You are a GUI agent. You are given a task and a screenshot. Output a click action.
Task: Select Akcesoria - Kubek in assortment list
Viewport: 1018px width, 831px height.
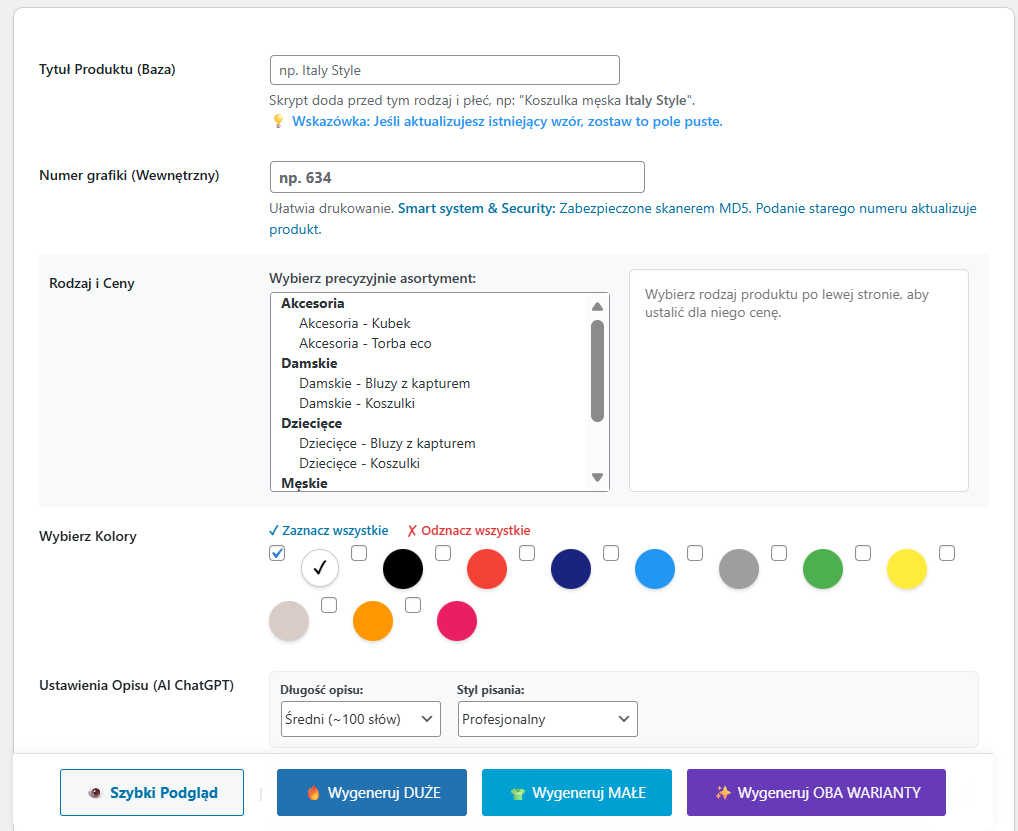click(x=354, y=323)
